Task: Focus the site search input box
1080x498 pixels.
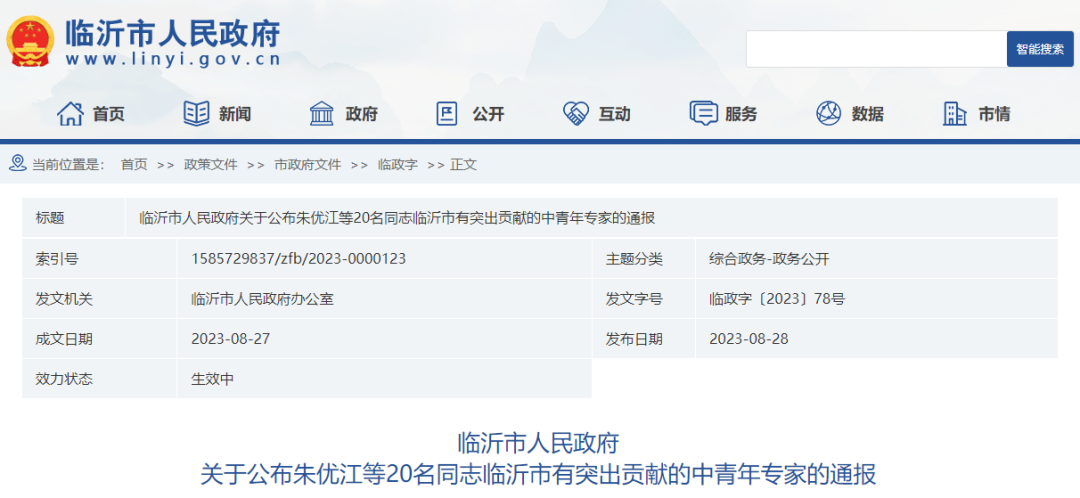Action: 876,49
